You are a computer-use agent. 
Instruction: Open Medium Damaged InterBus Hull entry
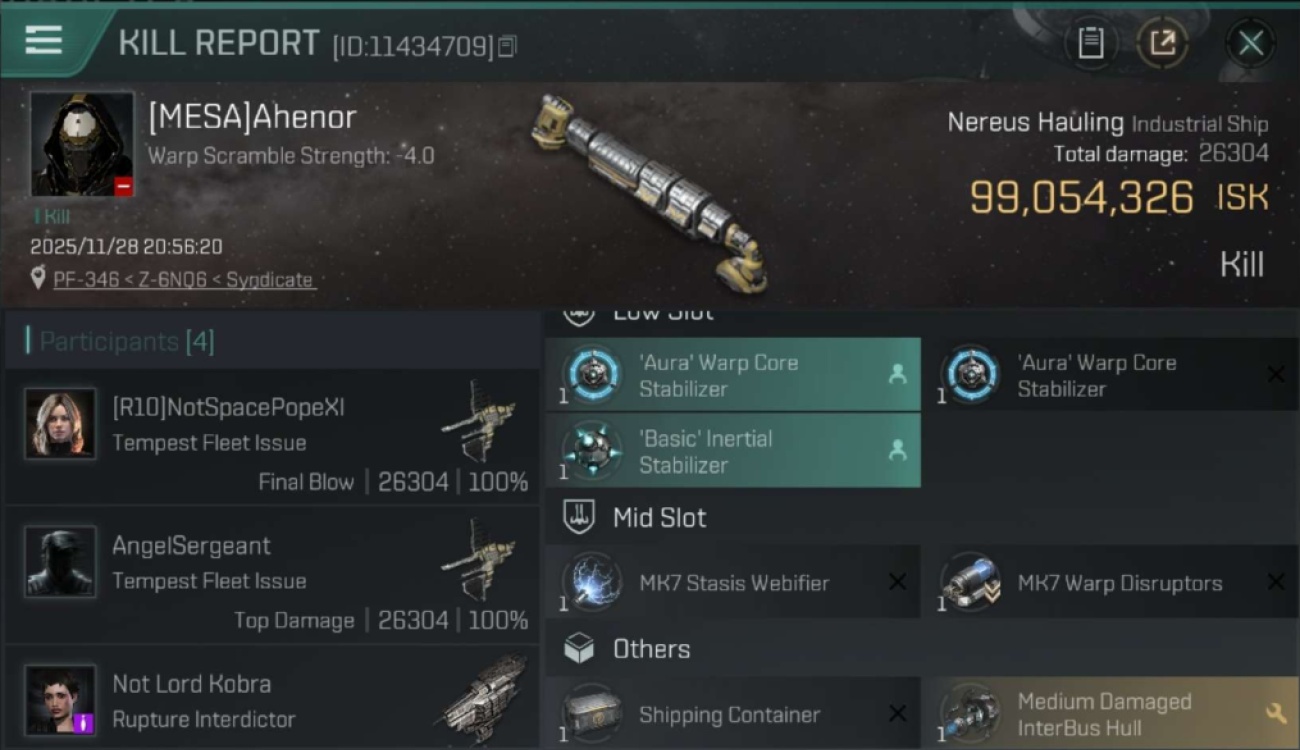1110,714
